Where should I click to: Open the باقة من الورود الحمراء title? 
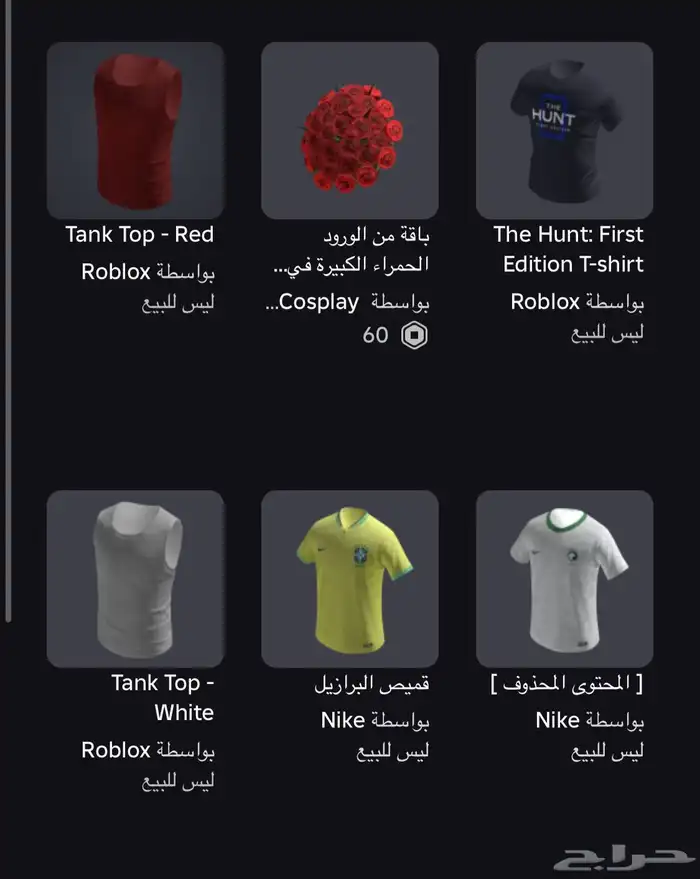[x=351, y=249]
